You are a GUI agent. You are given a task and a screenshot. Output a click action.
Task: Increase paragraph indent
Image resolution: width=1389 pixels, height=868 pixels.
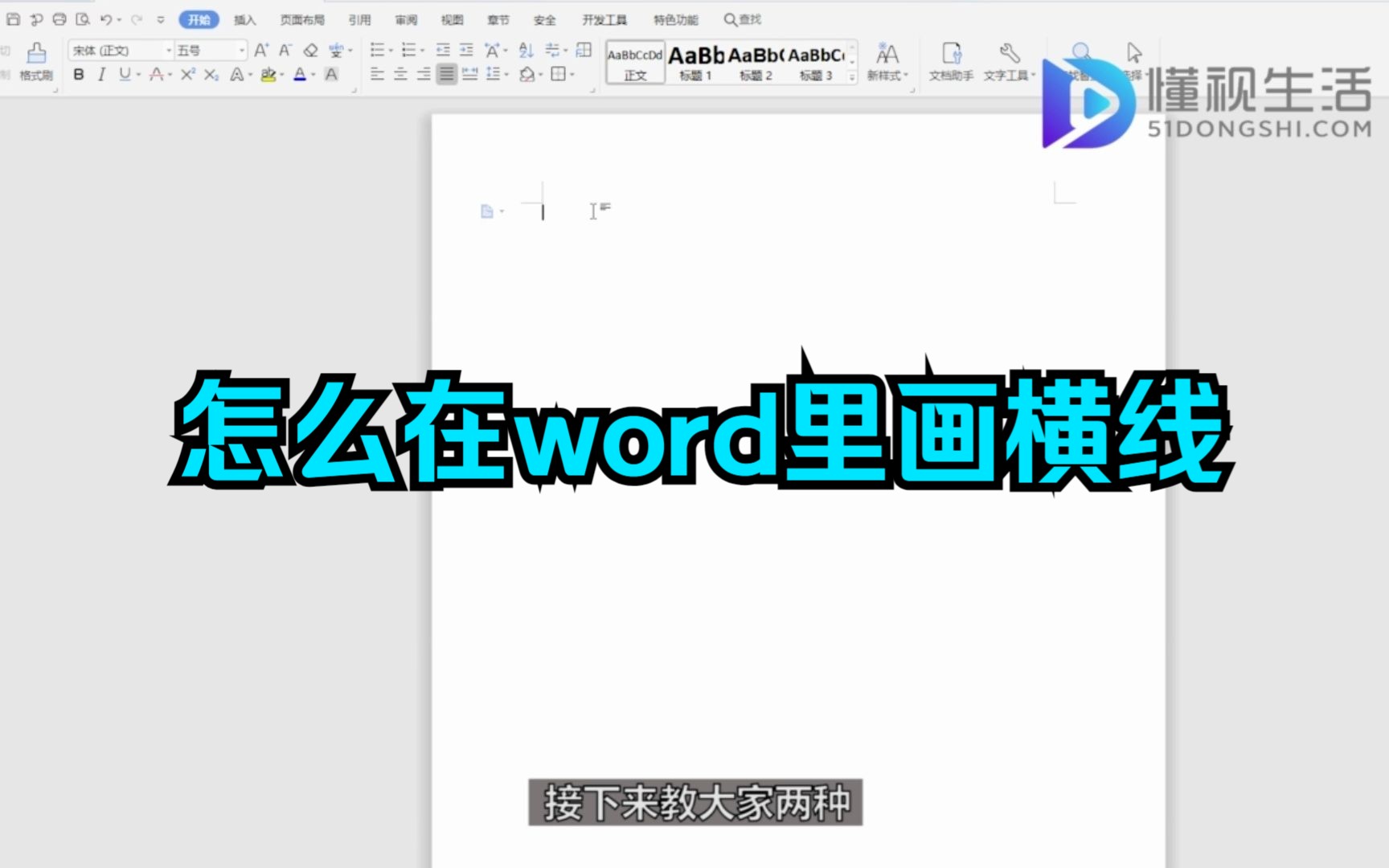[x=466, y=51]
